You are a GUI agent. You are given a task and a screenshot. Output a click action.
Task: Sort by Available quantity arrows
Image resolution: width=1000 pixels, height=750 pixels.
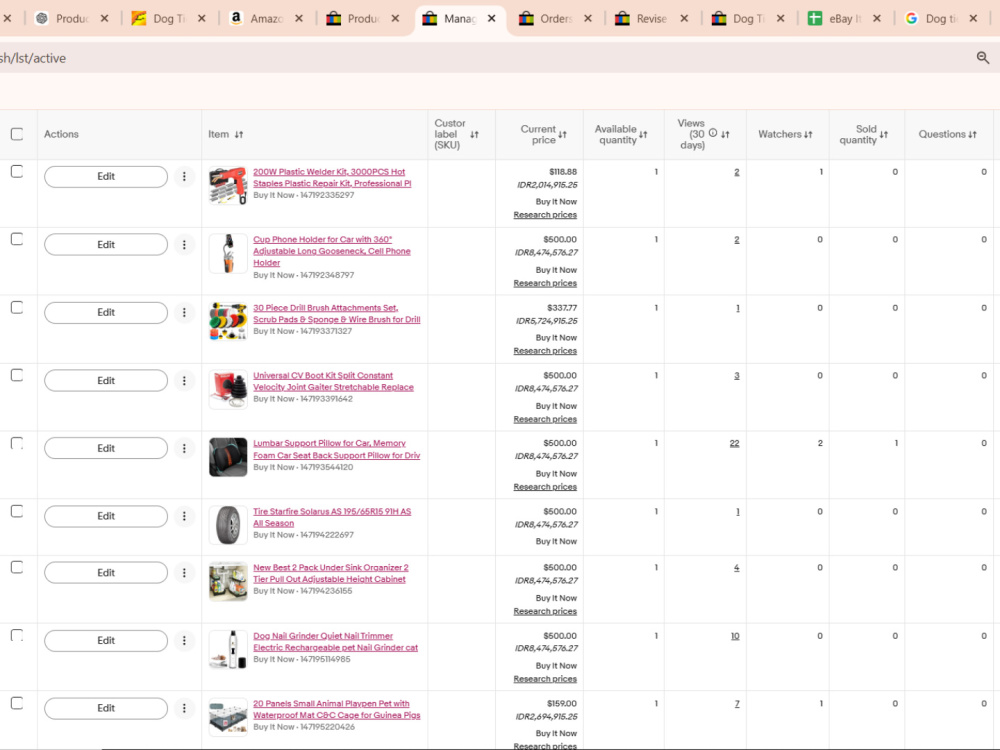click(x=643, y=135)
